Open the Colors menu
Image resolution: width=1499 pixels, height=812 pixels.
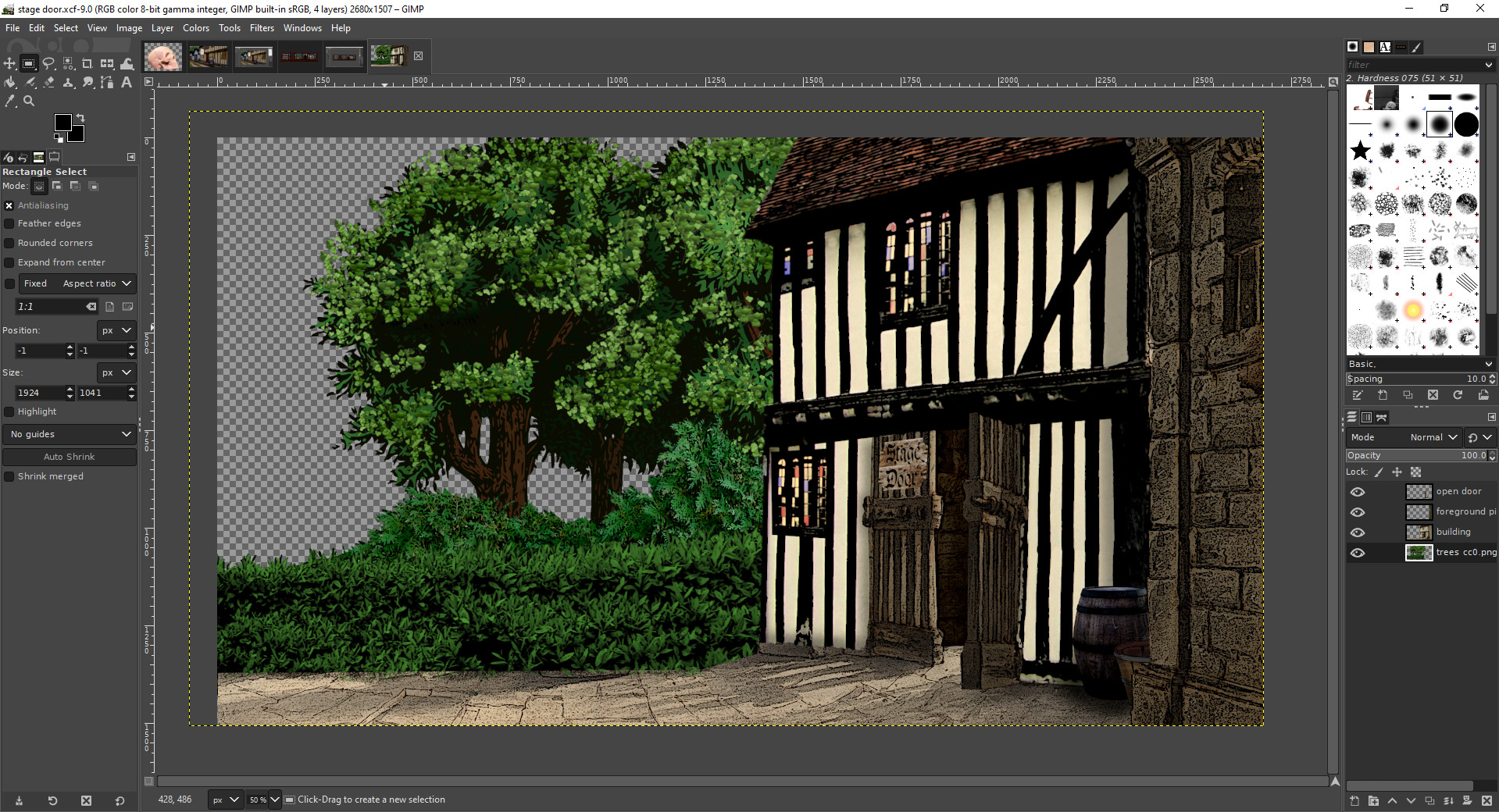click(x=196, y=28)
